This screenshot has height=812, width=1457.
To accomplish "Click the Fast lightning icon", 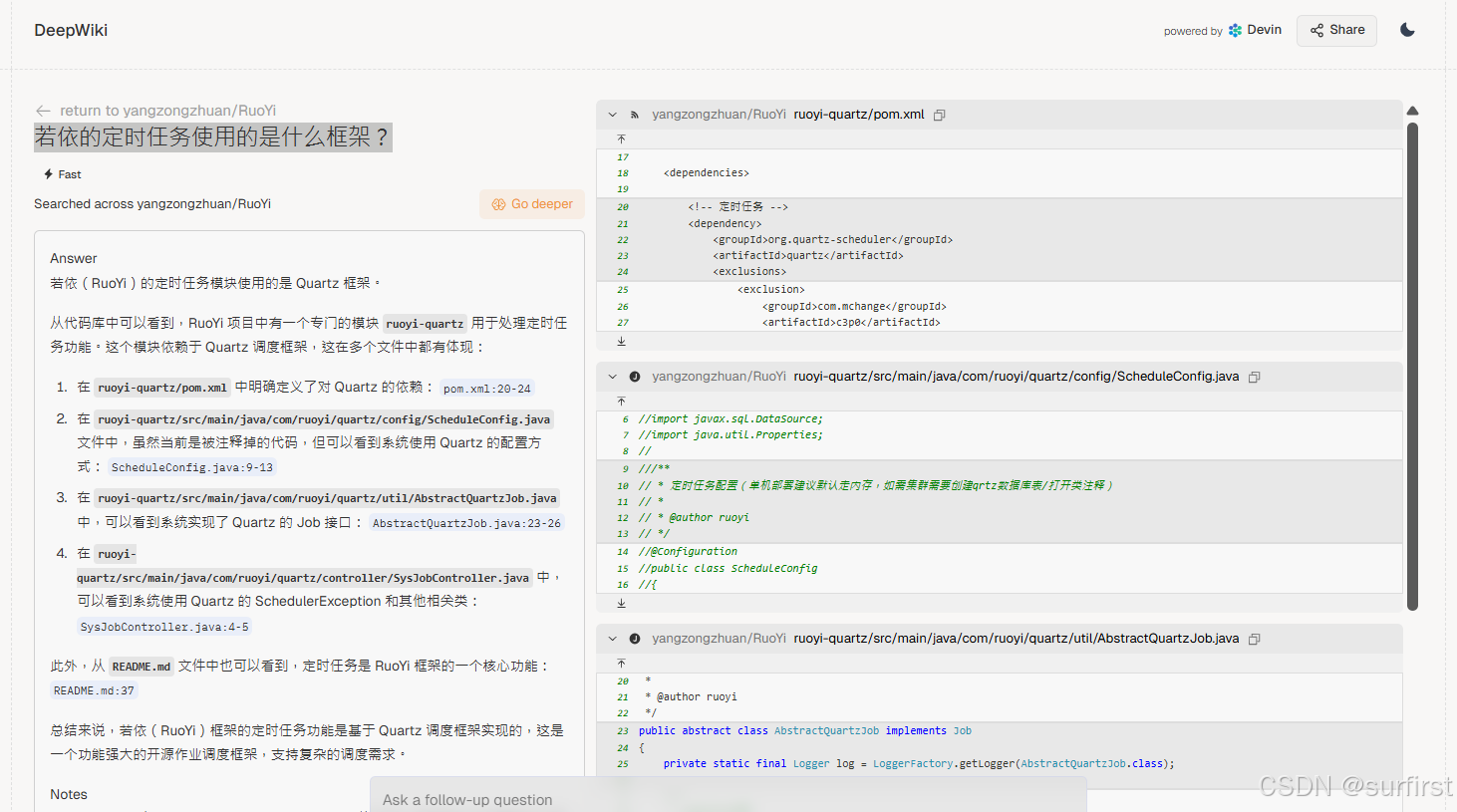I will 48,174.
